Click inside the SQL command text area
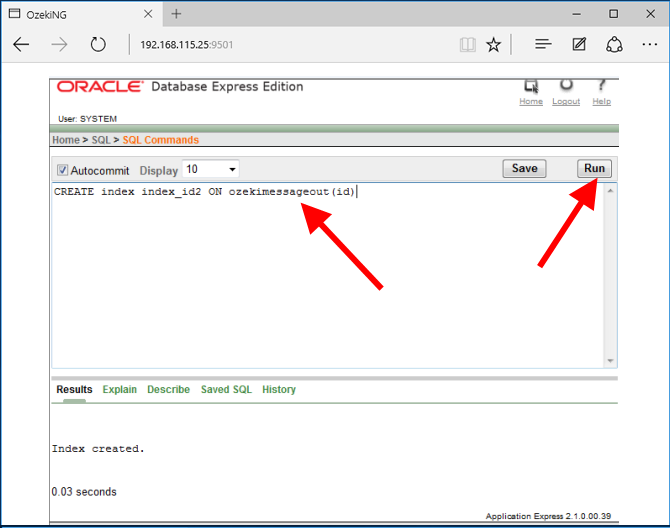Viewport: 670px width, 528px height. pyautogui.click(x=328, y=276)
